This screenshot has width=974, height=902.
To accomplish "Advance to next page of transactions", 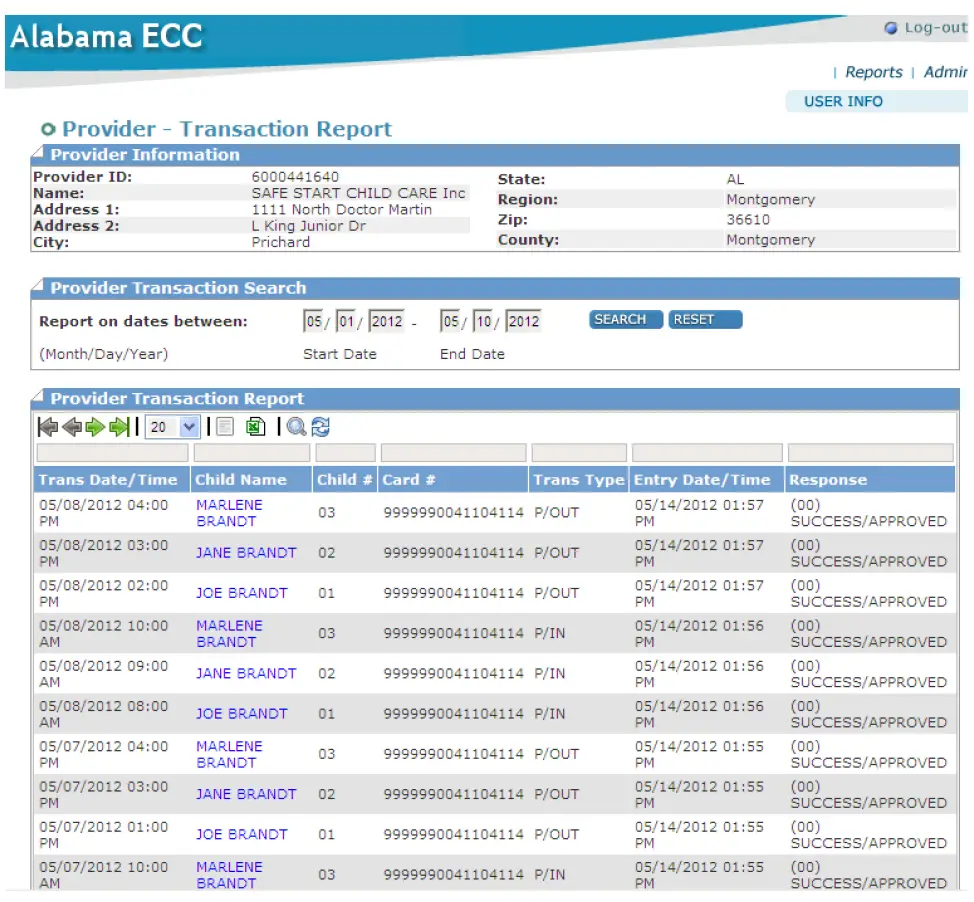I will coord(93,427).
